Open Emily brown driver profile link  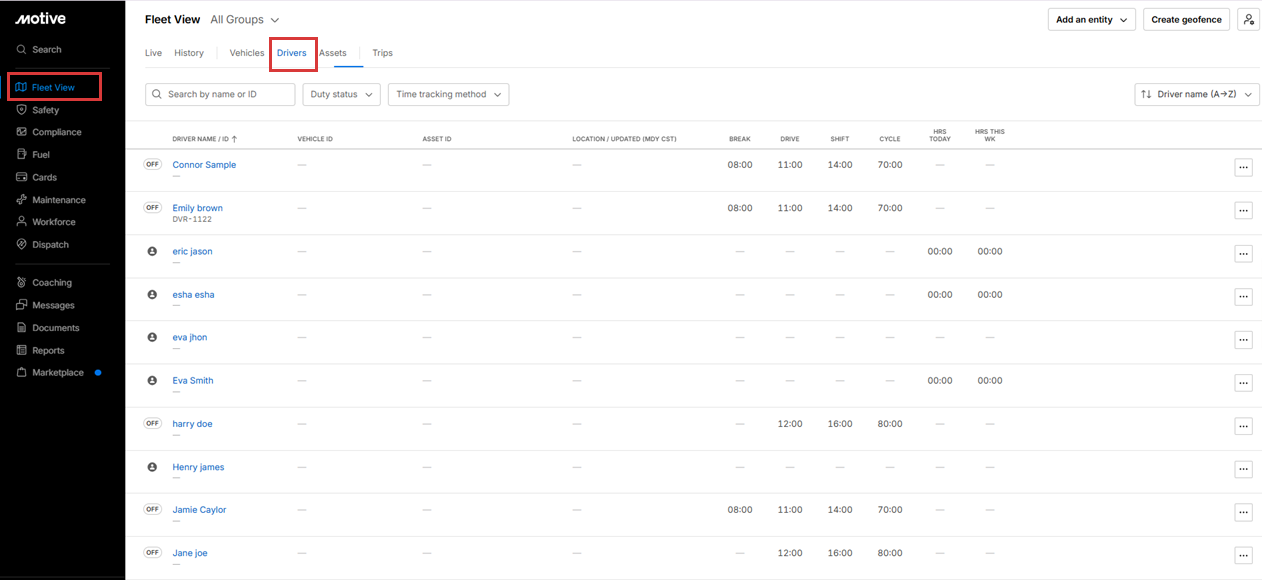pos(197,208)
